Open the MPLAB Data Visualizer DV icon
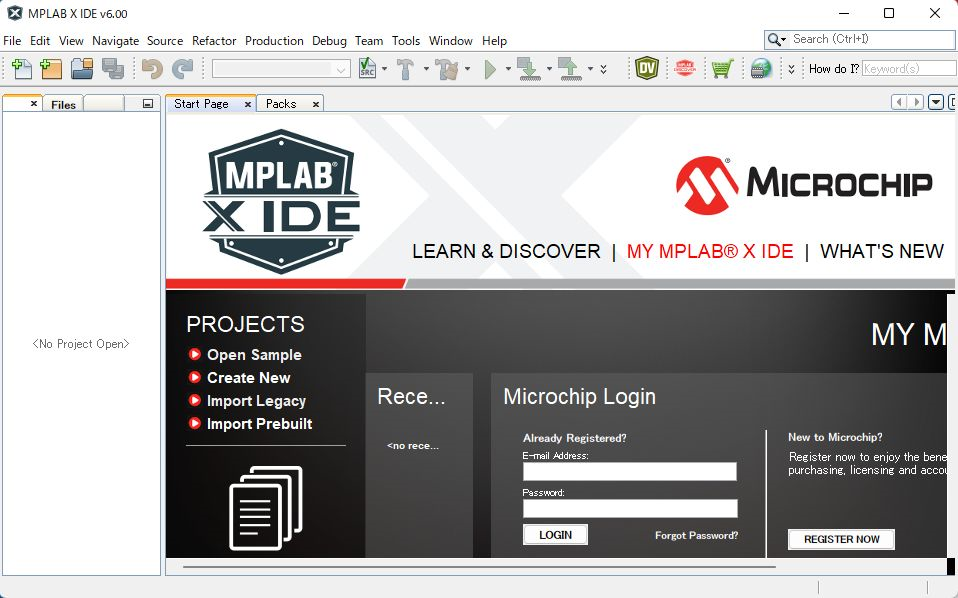Viewport: 958px width, 598px height. click(646, 68)
